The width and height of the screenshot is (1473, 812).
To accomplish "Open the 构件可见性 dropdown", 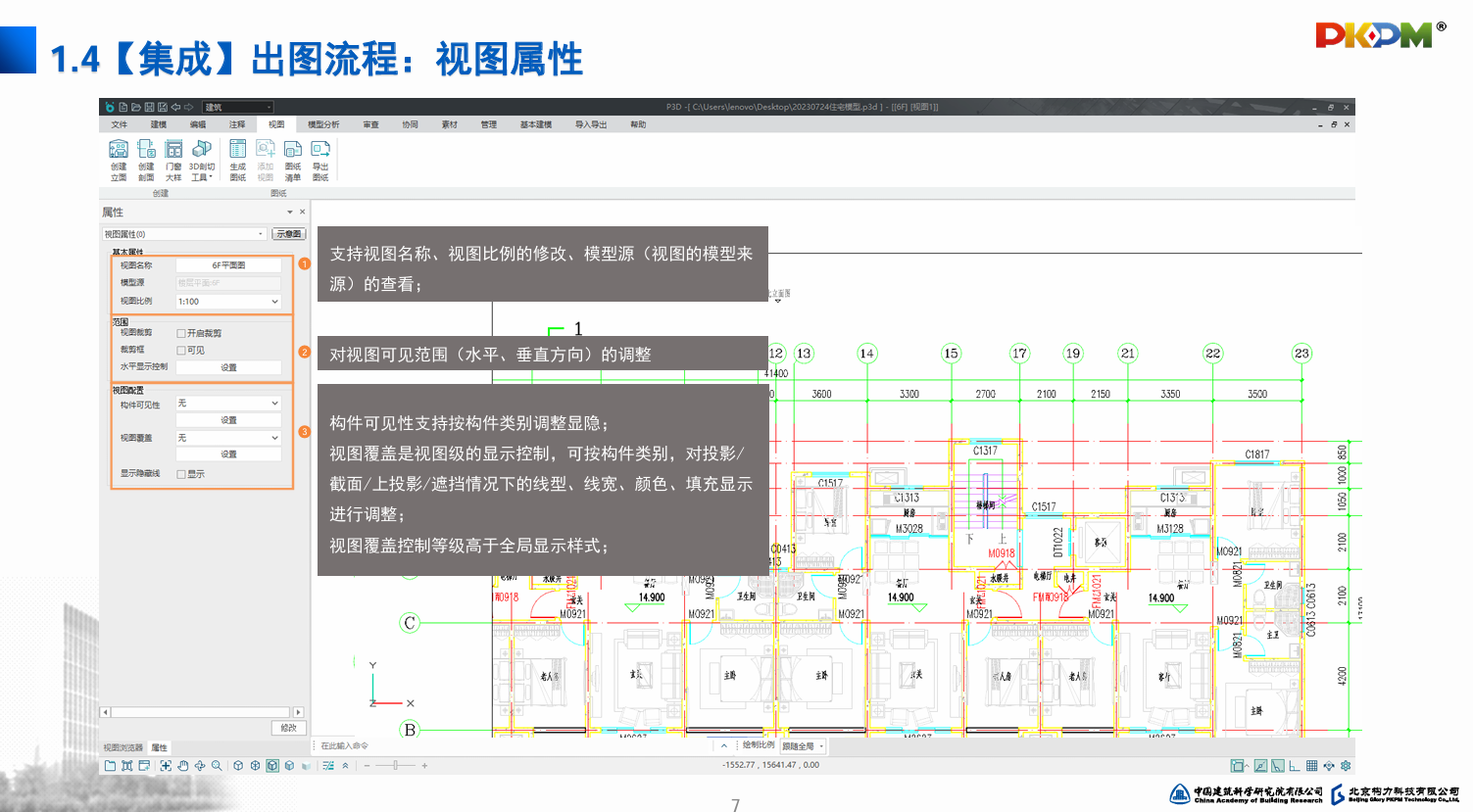I will pyautogui.click(x=228, y=404).
